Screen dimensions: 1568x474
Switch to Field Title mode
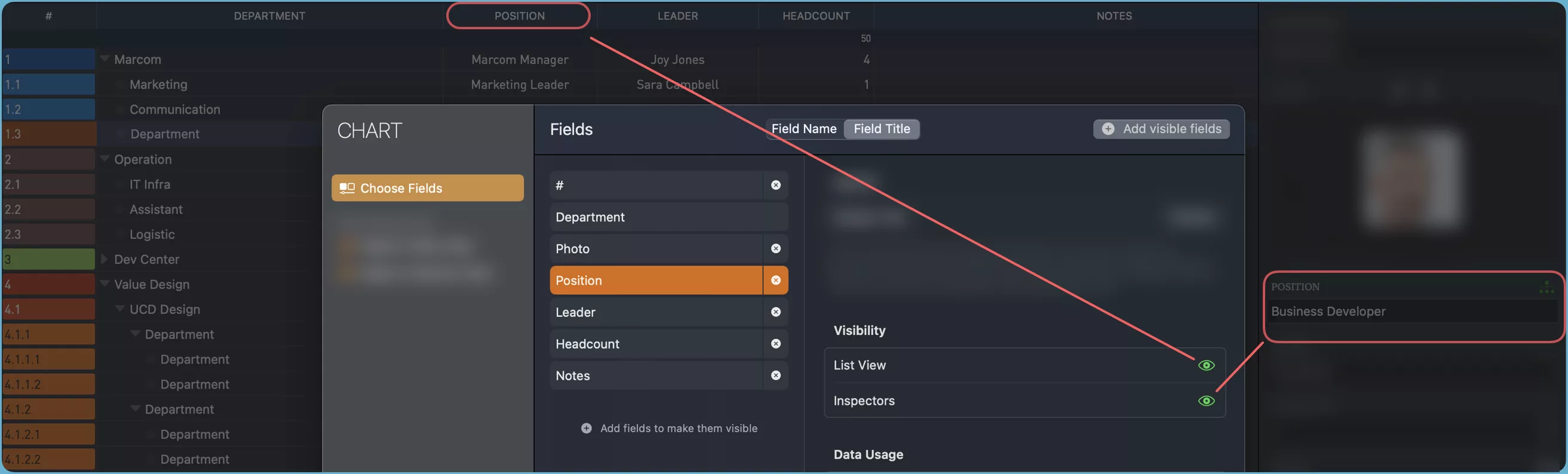pos(882,129)
